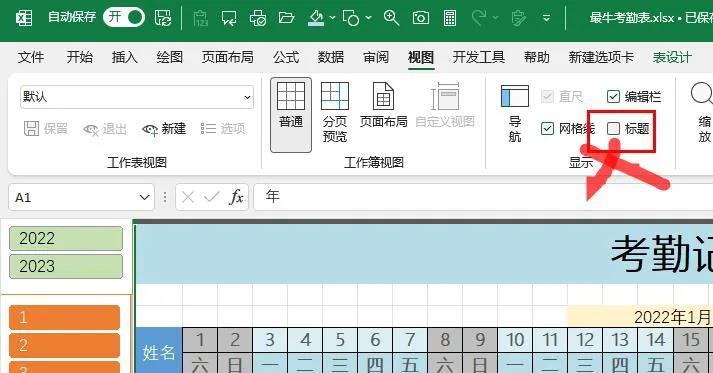This screenshot has width=713, height=373.
Task: Expand the Name Box dropdown next to A1
Action: point(144,197)
